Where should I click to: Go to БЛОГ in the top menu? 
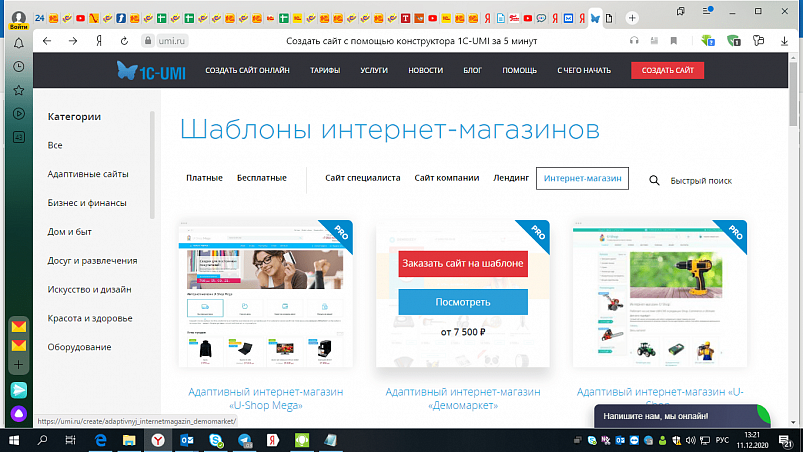[473, 70]
